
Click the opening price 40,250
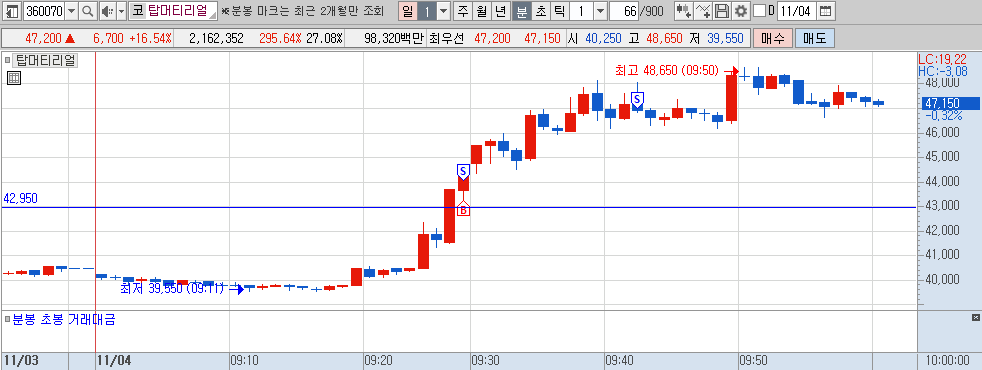[x=603, y=38]
